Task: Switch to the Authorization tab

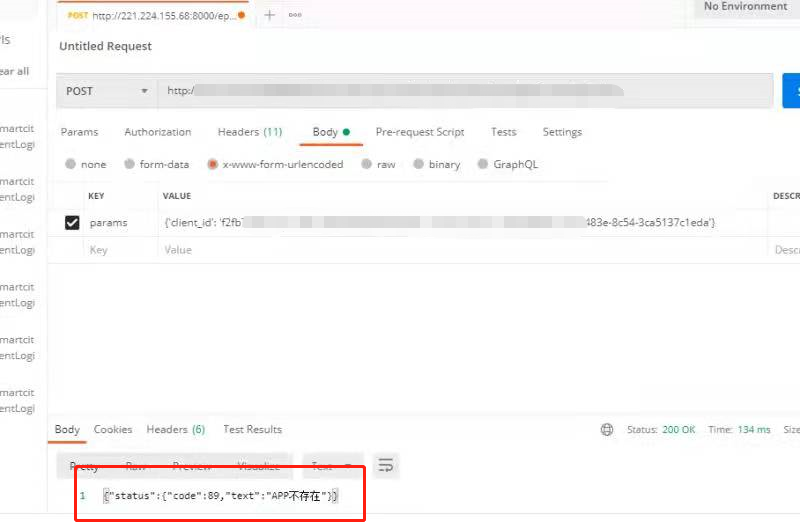Action: (x=157, y=132)
